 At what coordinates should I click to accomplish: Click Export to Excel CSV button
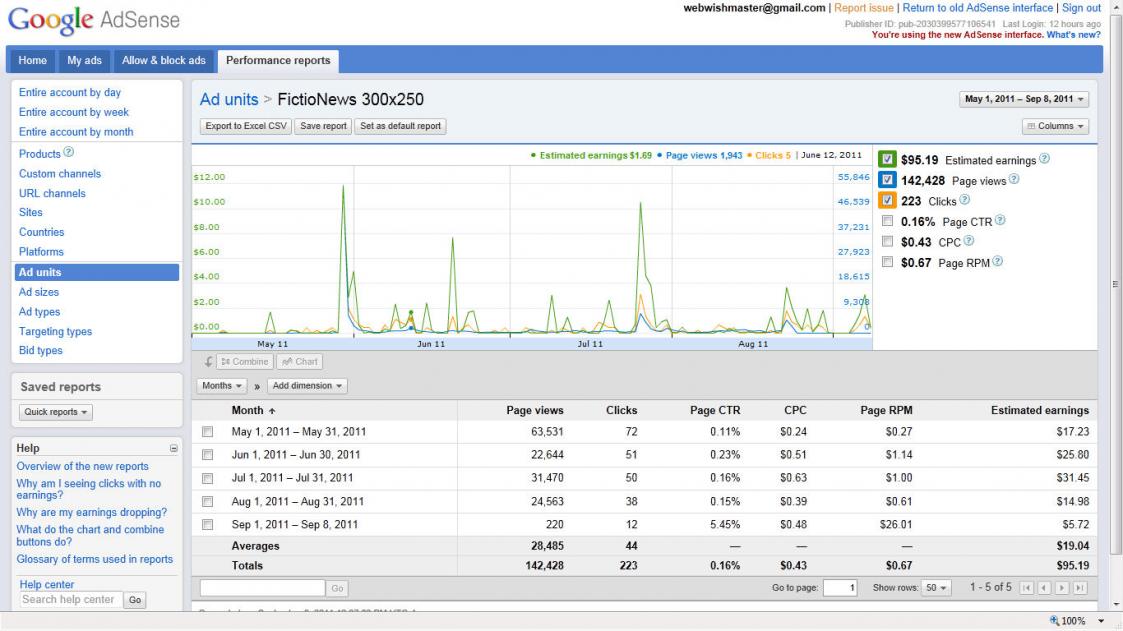pyautogui.click(x=246, y=126)
